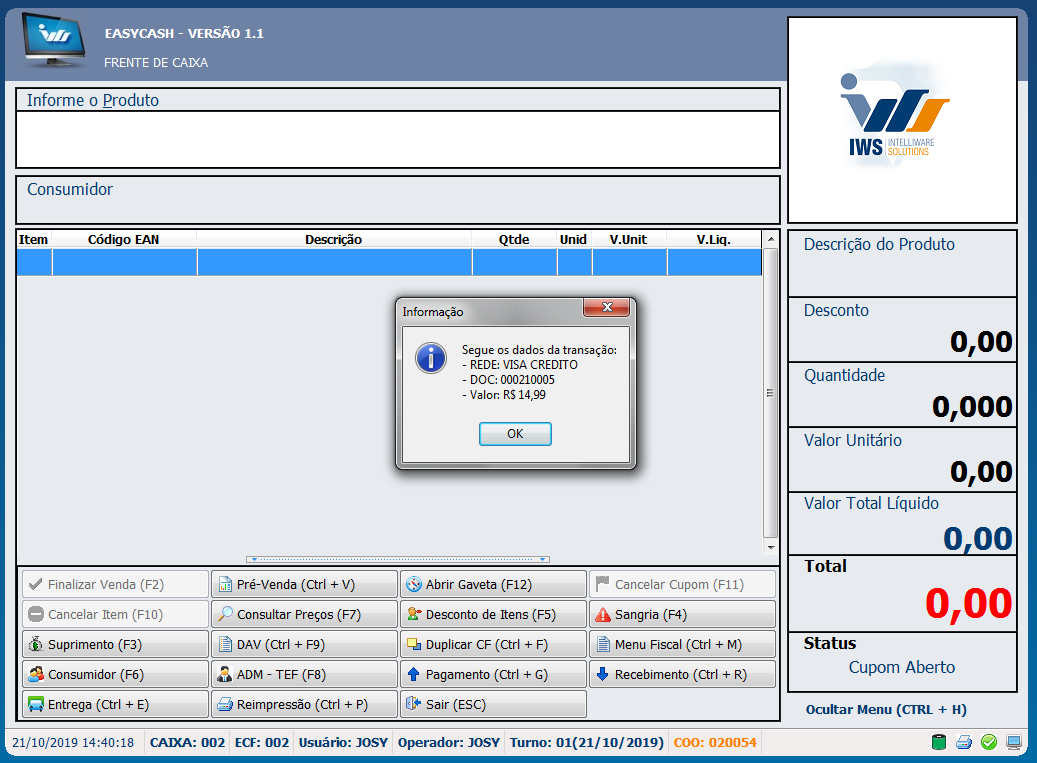Open Sangria (F4) option
This screenshot has height=763, width=1037.
point(682,614)
